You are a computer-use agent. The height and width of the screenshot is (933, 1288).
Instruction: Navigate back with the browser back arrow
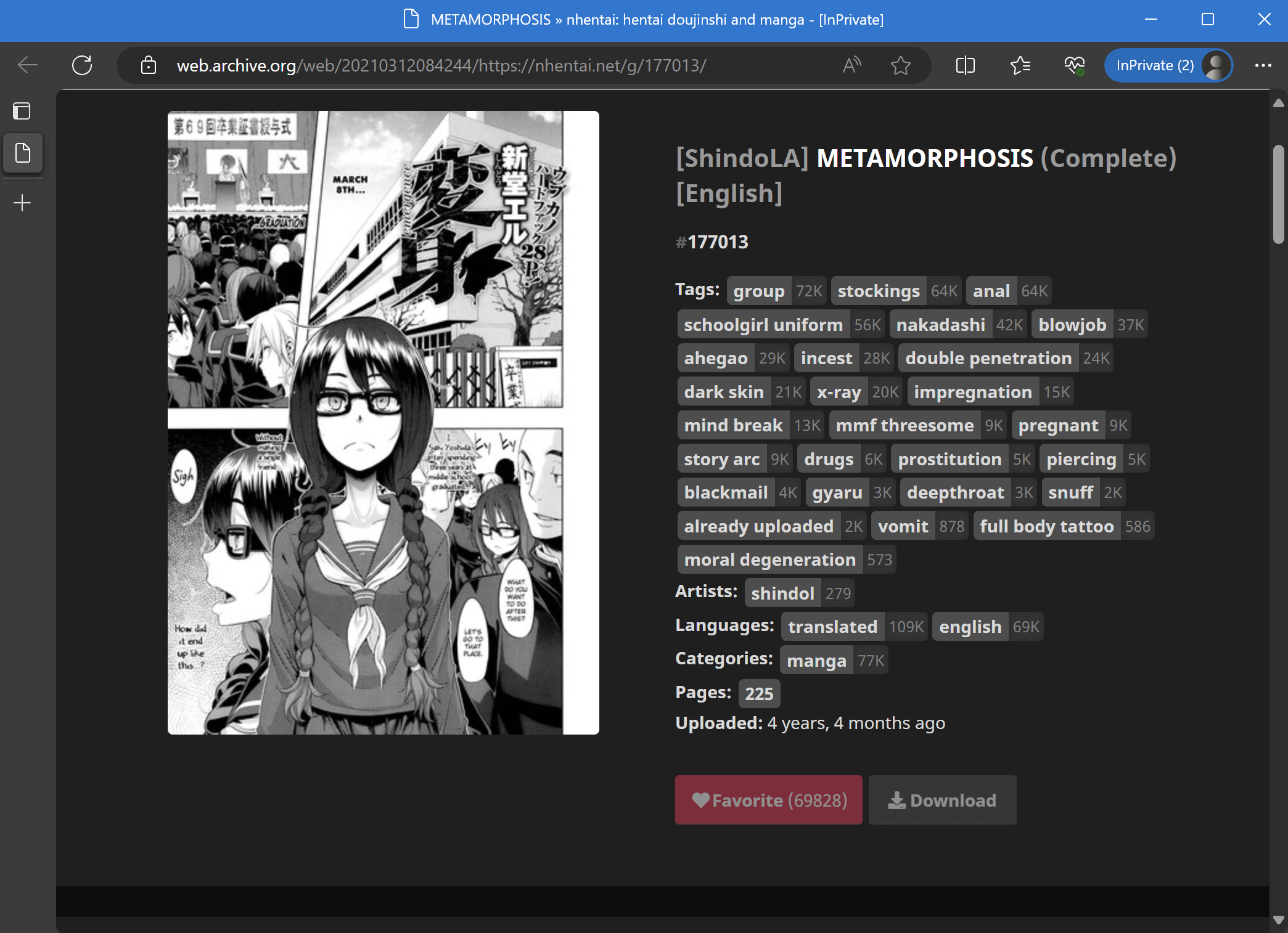tap(27, 65)
